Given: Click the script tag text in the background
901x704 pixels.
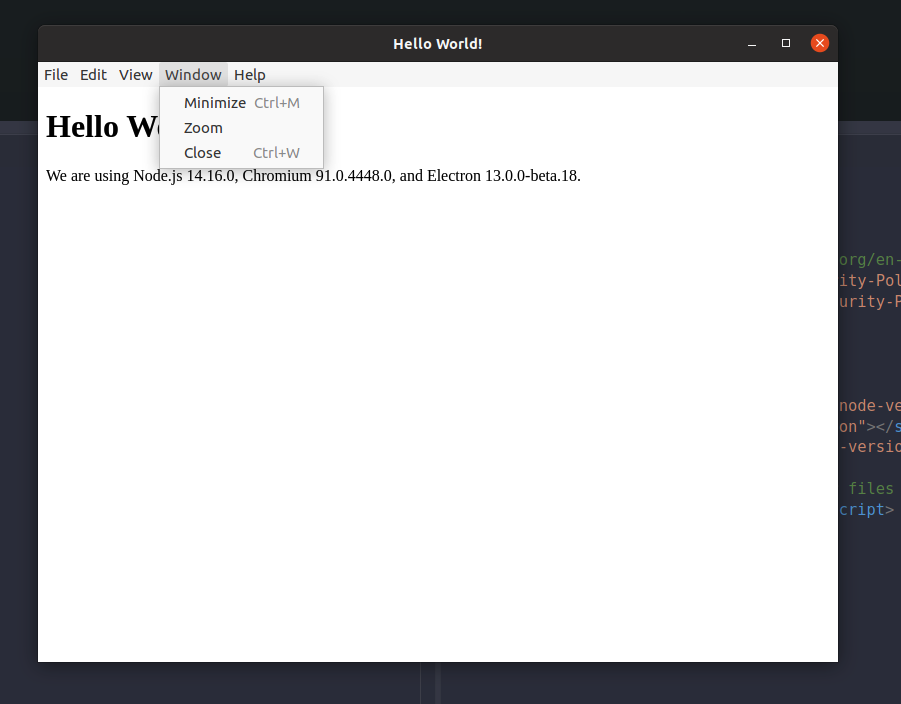Looking at the screenshot, I should (x=866, y=509).
